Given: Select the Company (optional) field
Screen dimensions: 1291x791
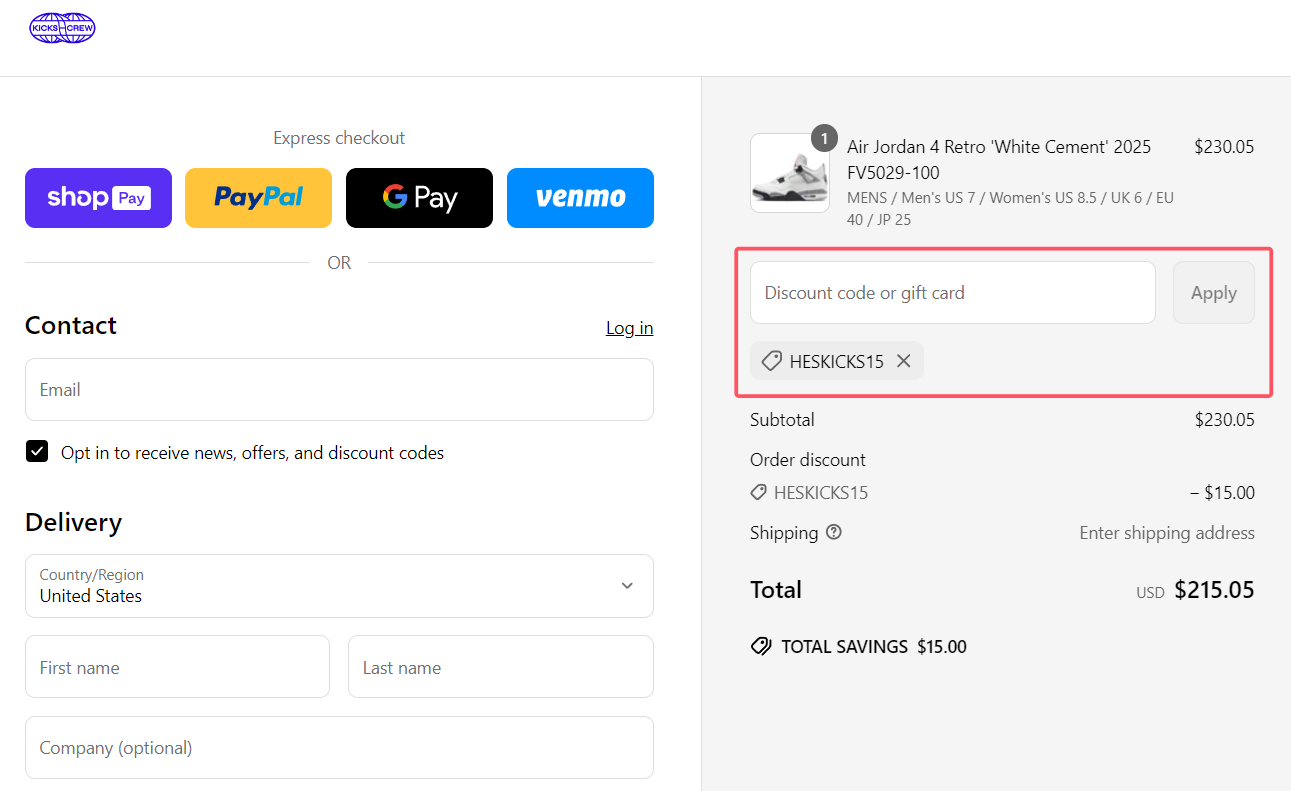Looking at the screenshot, I should (339, 747).
